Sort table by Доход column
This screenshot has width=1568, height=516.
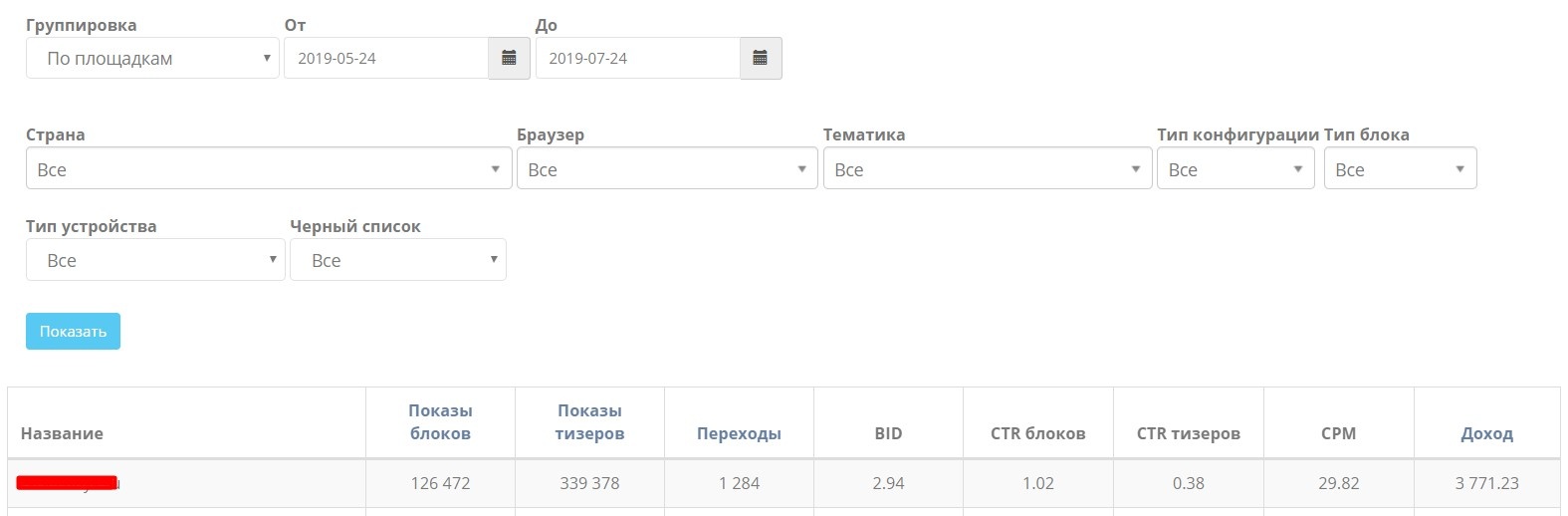click(1486, 433)
